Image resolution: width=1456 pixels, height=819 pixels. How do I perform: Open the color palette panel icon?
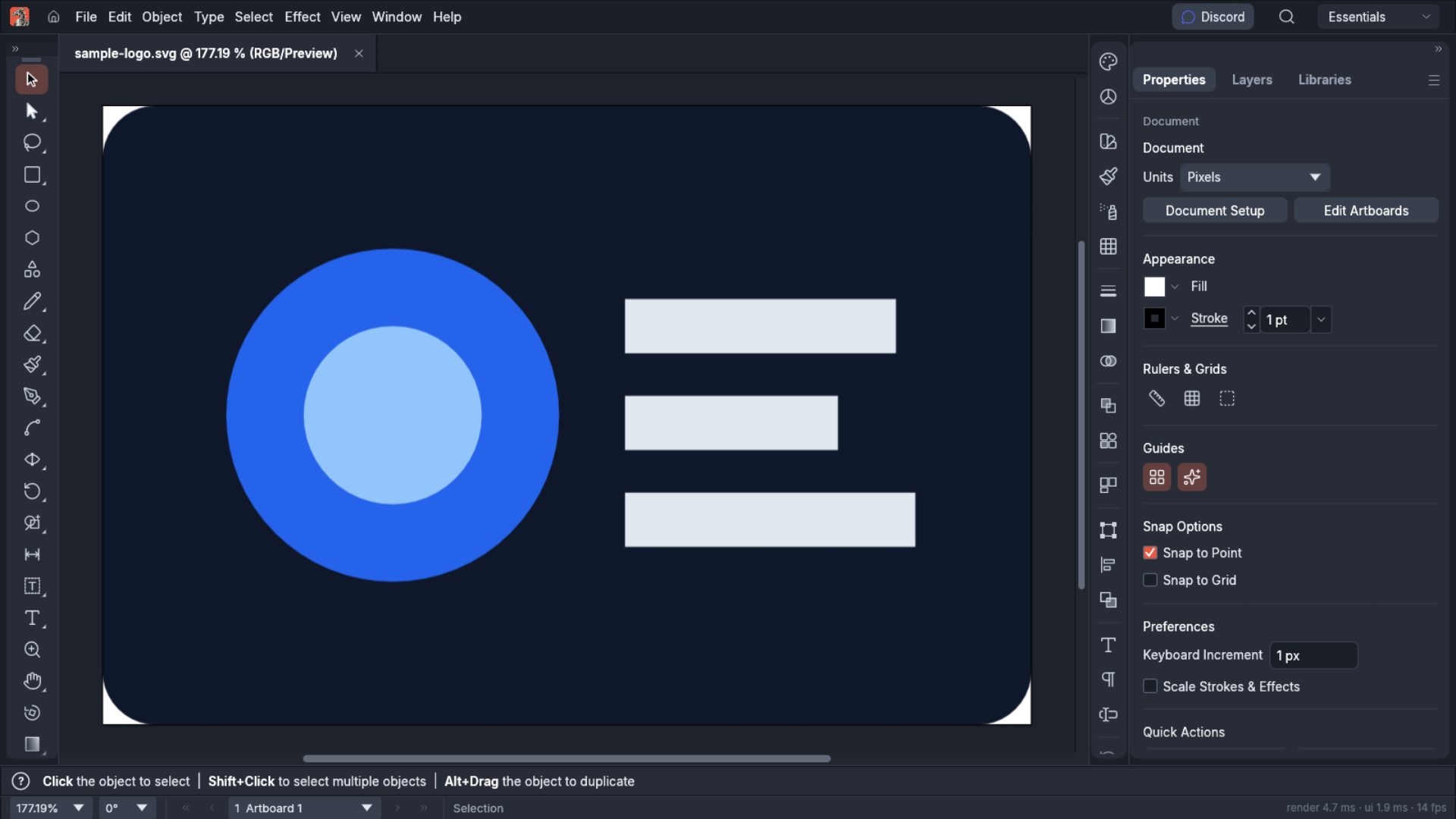[1108, 61]
